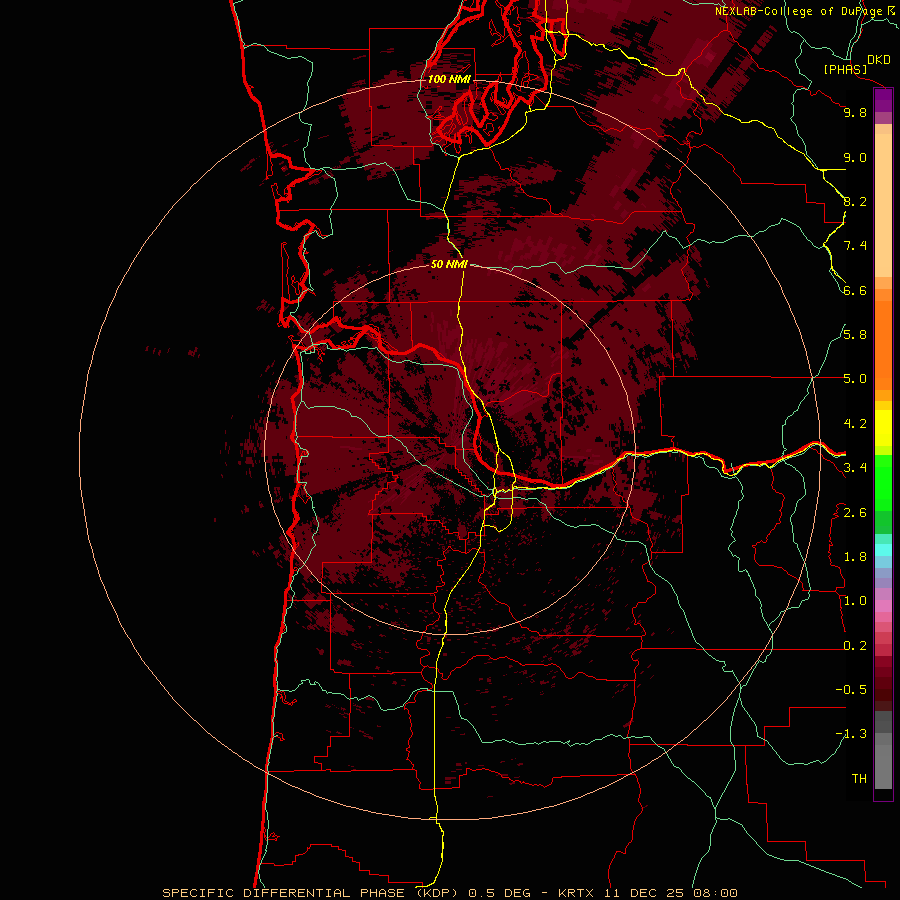This screenshot has height=900, width=900.
Task: Pick the pink band of the color scale
Action: 883,606
